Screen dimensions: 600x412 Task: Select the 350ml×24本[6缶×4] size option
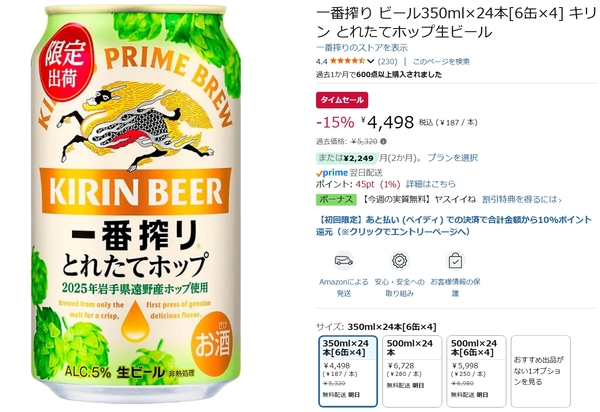[348, 371]
